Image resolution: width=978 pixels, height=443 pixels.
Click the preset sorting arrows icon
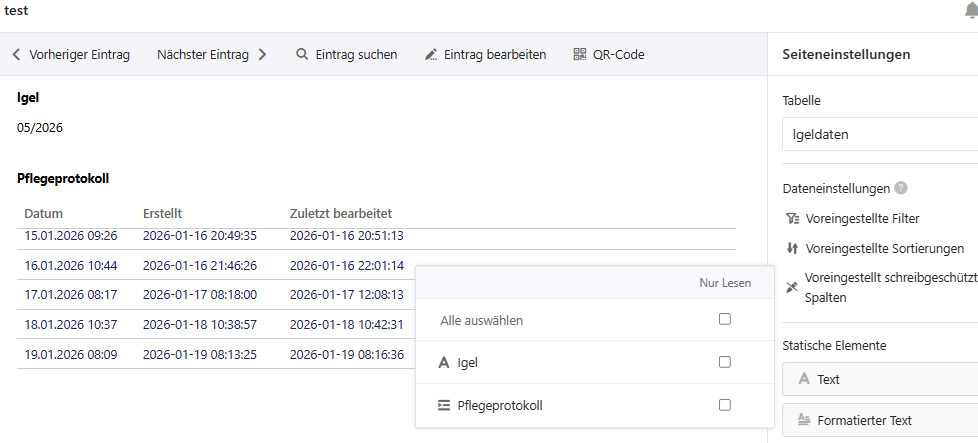click(792, 248)
